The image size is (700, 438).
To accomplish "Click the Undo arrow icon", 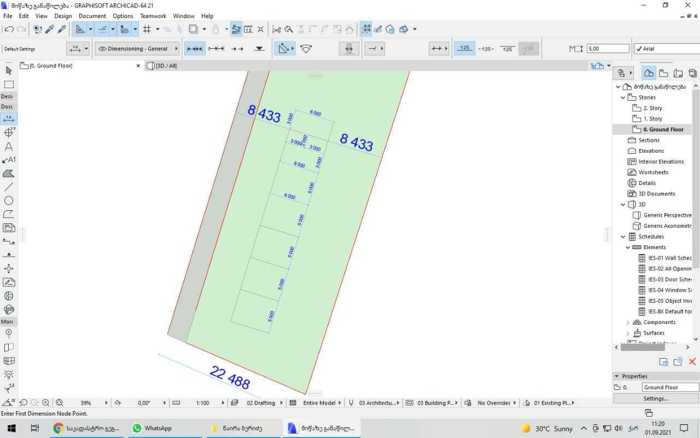I will click(8, 29).
